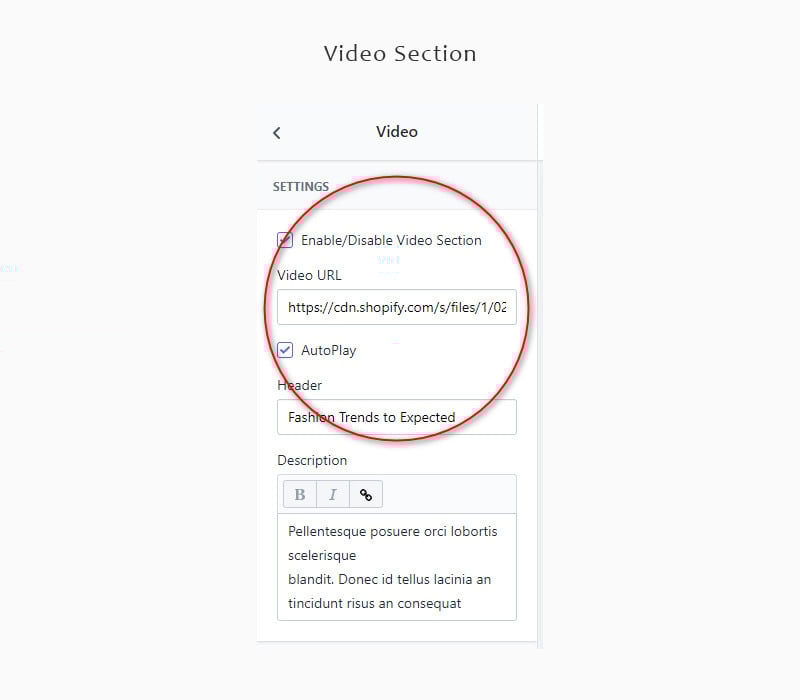Click the panel's right scrollbar strip
The width and height of the screenshot is (800, 700).
pos(540,377)
